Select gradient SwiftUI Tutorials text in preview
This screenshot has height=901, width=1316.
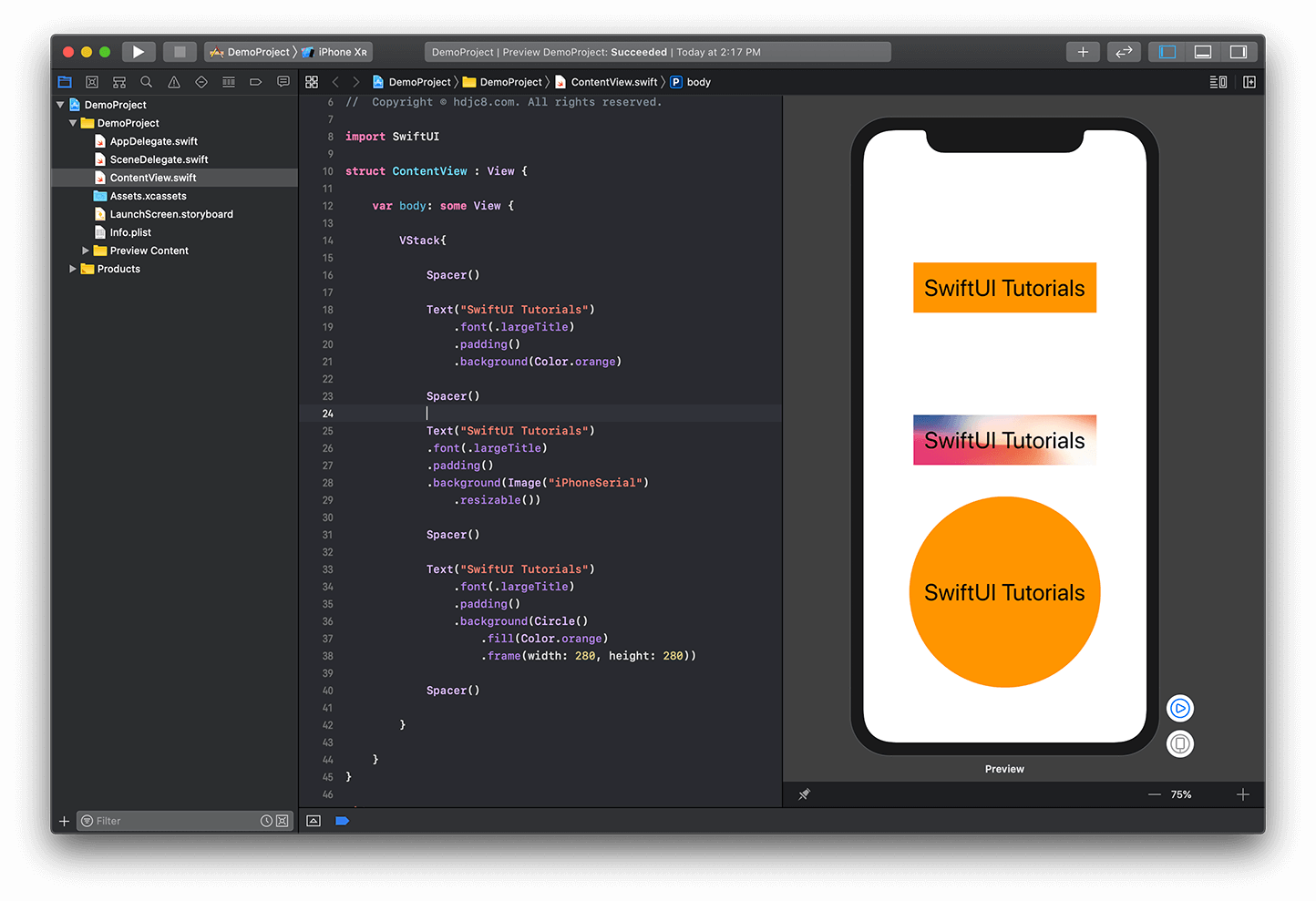[x=1004, y=440]
